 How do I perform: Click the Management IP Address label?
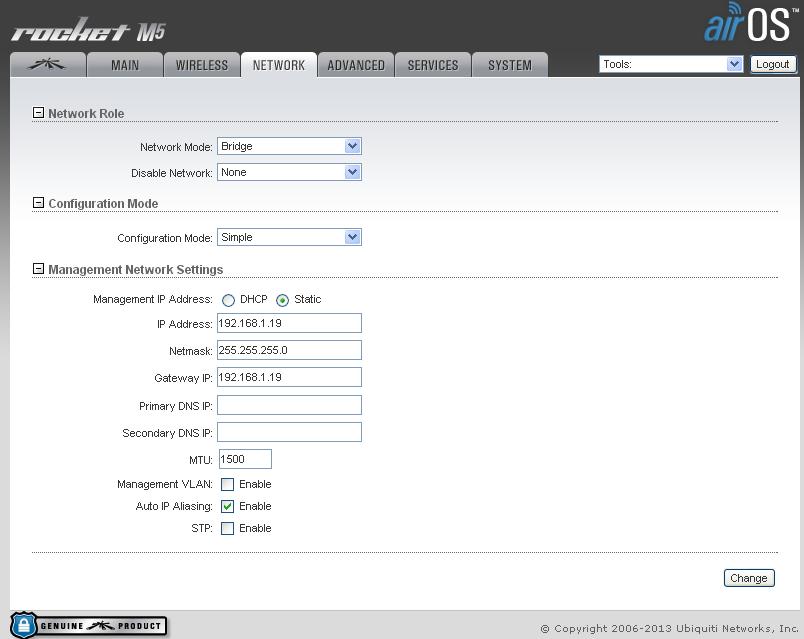coord(152,299)
